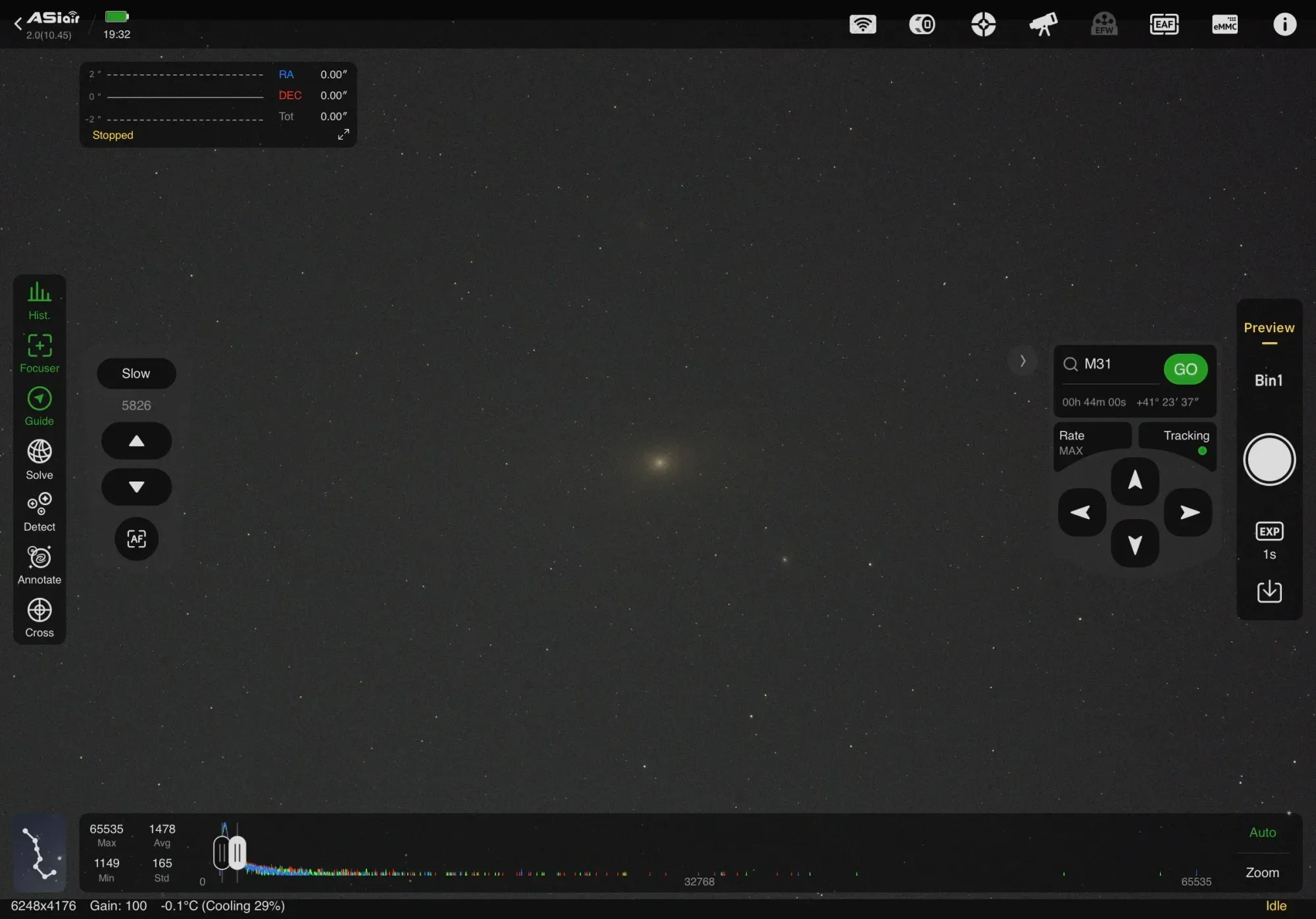Expand the guiding graph panel
This screenshot has width=1316, height=919.
point(343,134)
